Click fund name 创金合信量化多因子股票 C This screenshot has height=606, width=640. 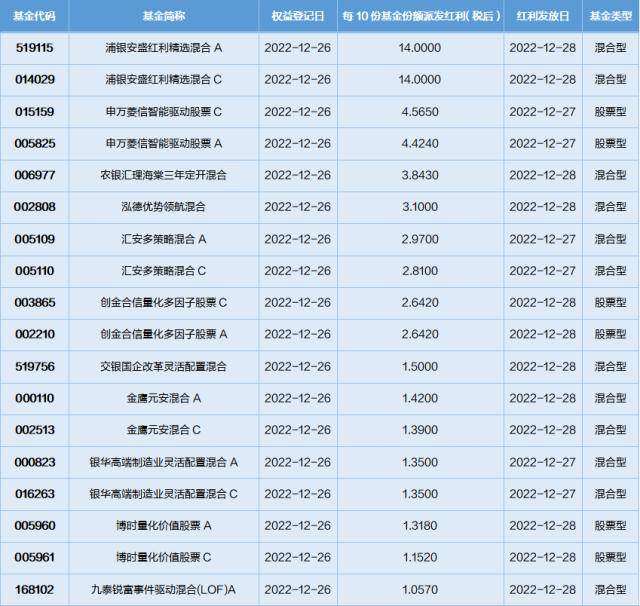[164, 302]
